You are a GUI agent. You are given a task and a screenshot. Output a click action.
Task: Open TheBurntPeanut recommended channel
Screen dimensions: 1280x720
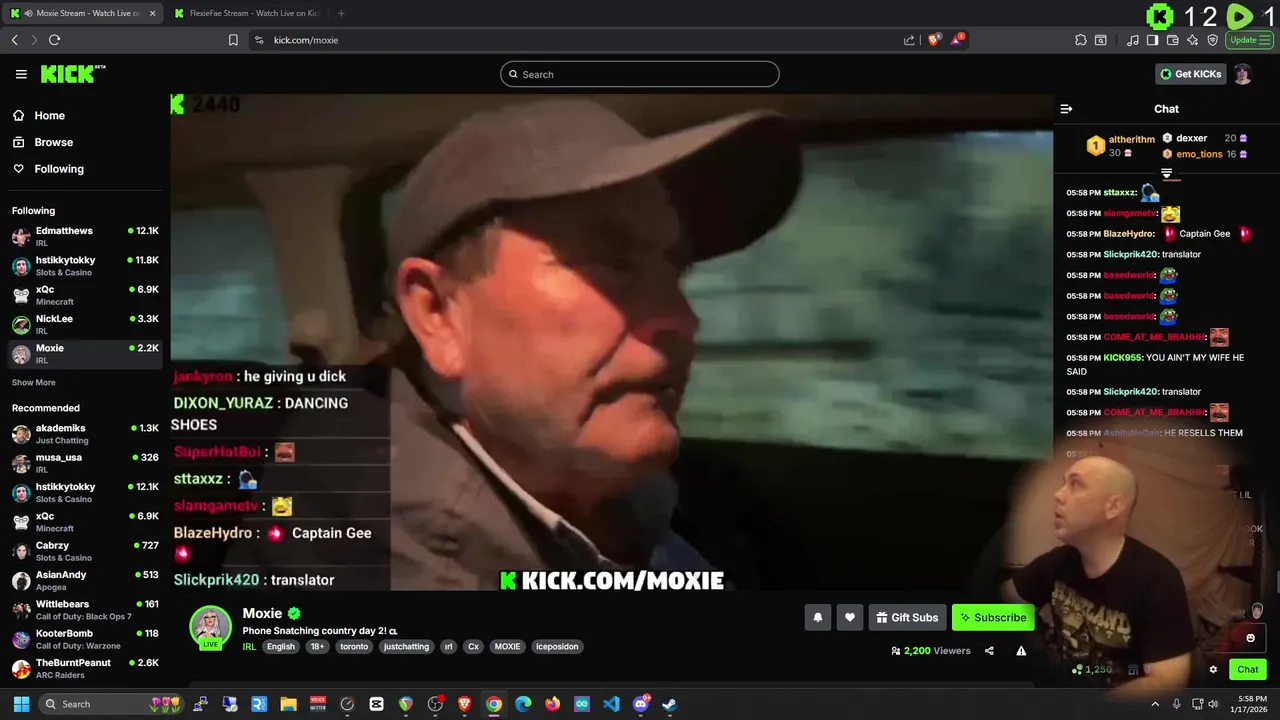coord(85,669)
